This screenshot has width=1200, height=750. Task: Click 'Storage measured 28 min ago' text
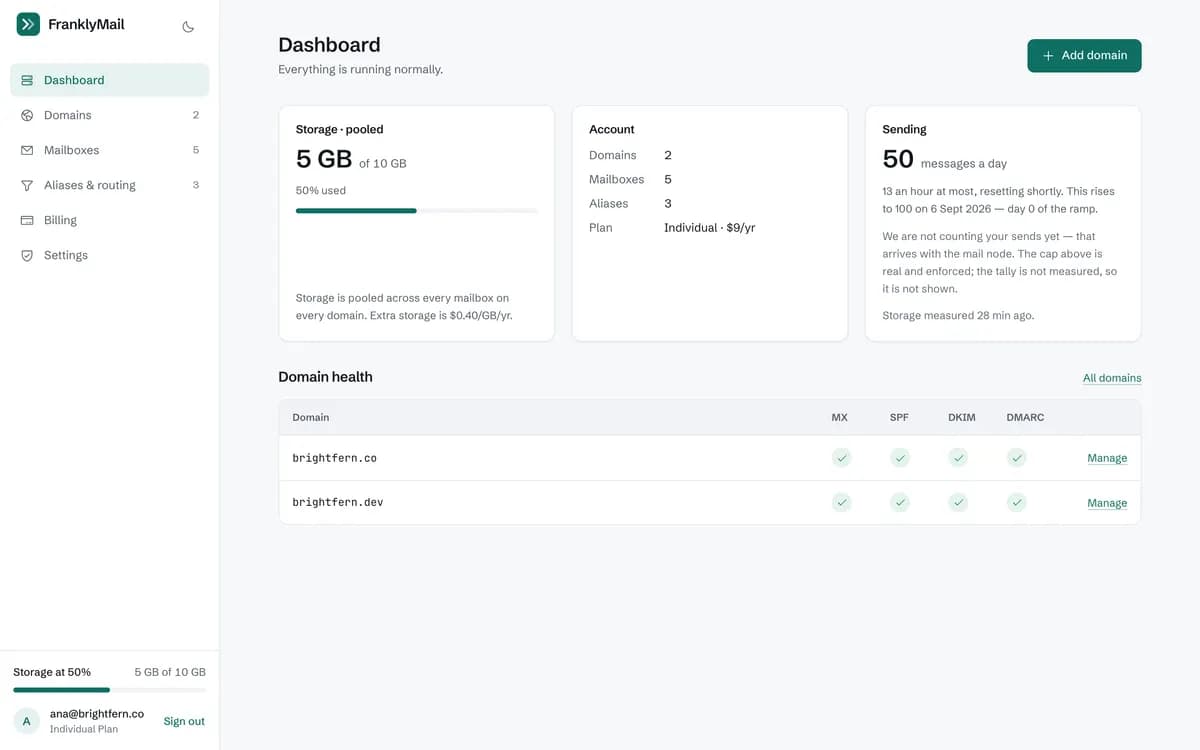tap(958, 315)
